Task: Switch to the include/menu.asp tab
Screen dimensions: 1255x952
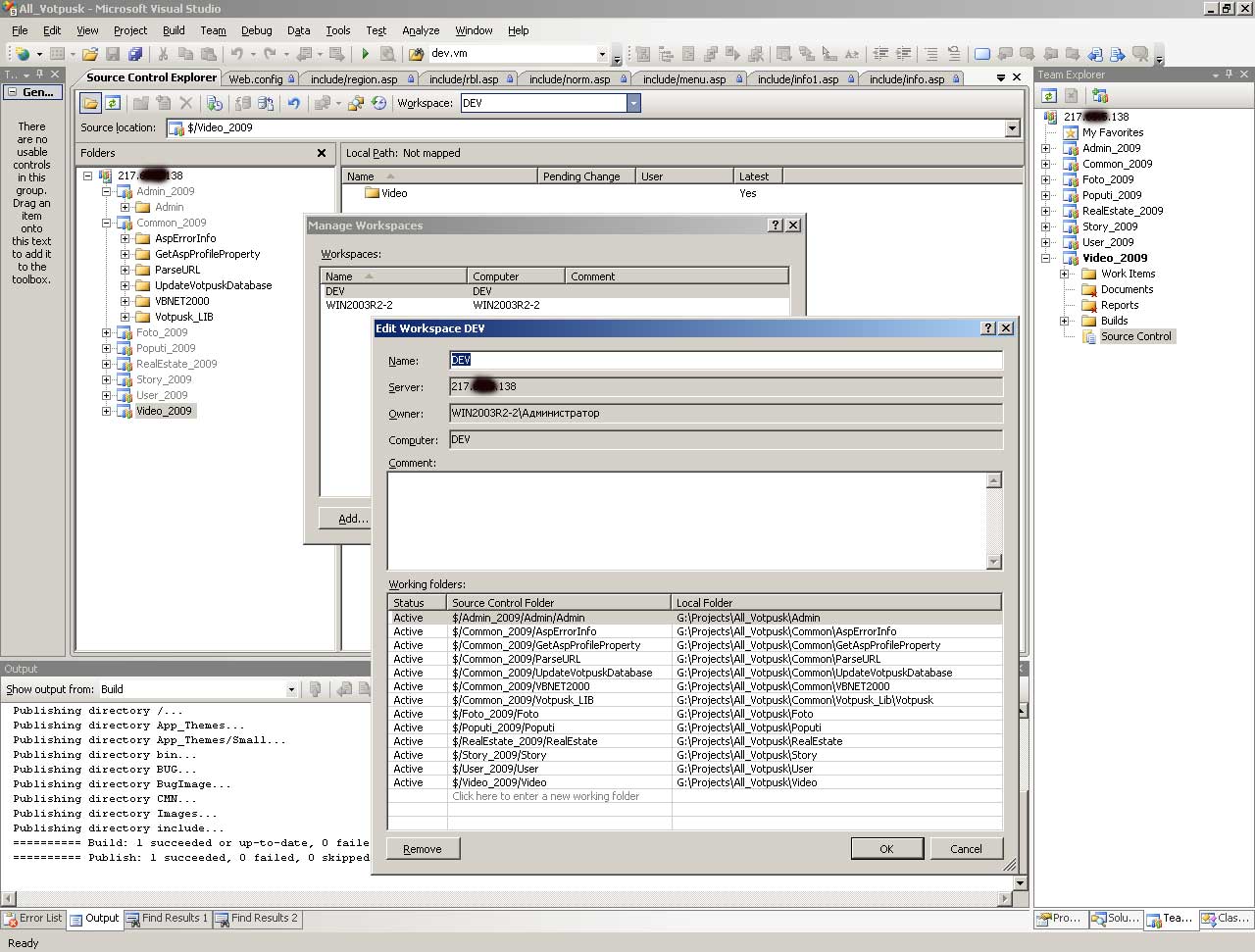Action: pyautogui.click(x=688, y=79)
